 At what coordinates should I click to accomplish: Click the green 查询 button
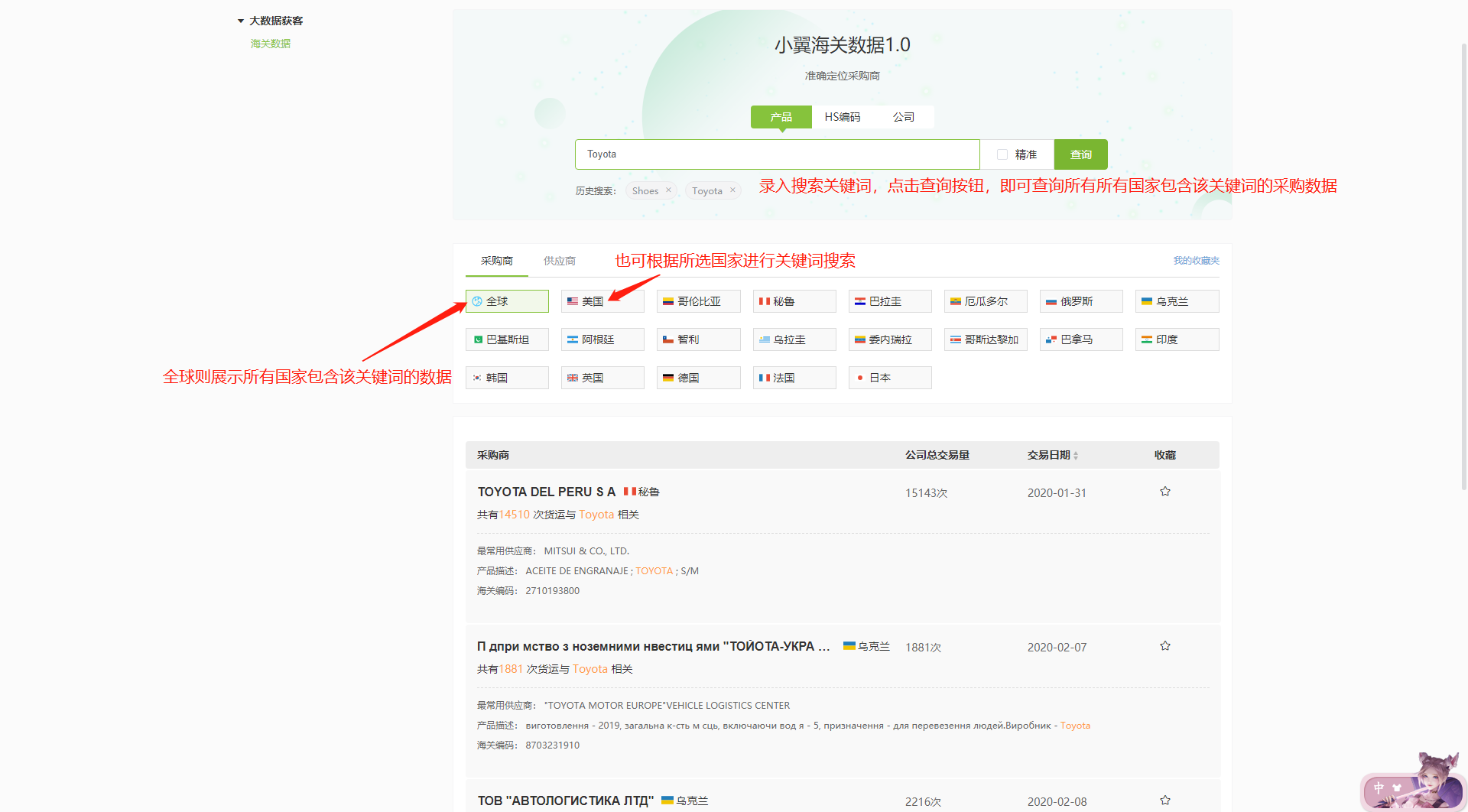tap(1080, 154)
